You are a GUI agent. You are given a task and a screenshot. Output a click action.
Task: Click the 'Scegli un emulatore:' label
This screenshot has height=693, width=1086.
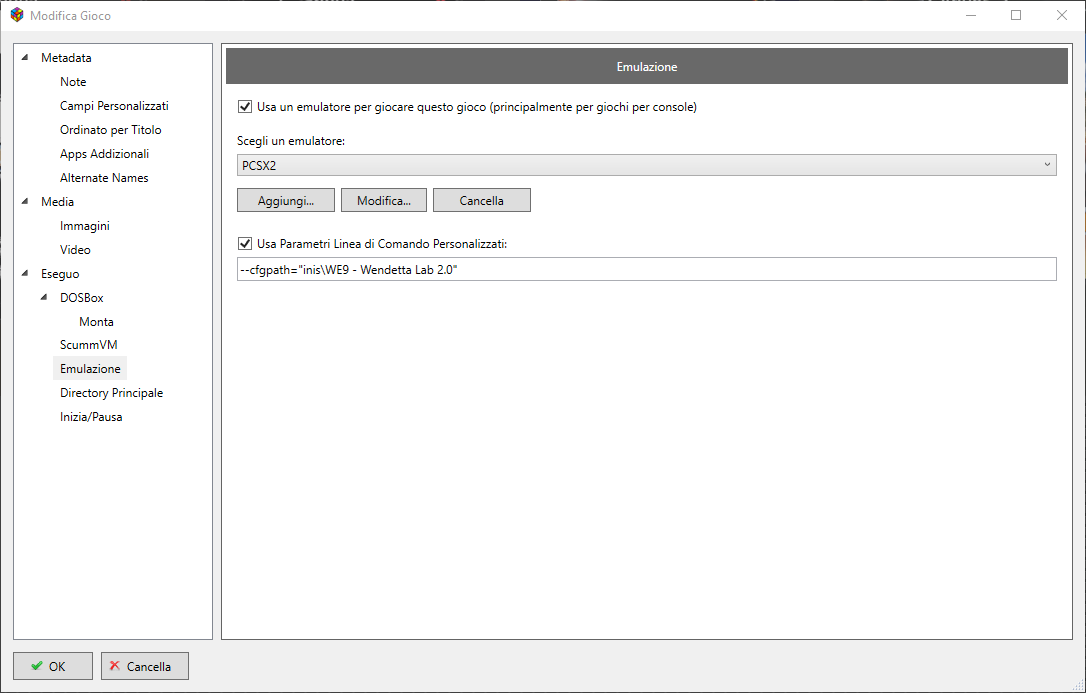(291, 141)
